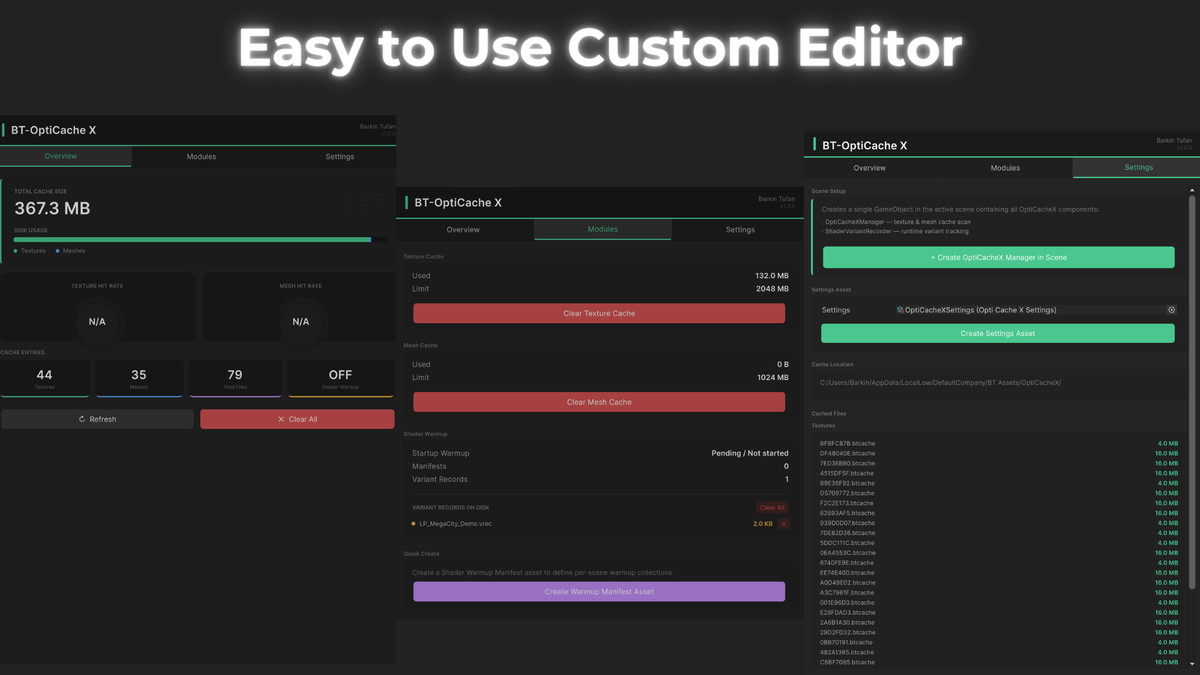This screenshot has height=675, width=1200.
Task: Select 0BB70191.btcache file
Action: coord(848,643)
